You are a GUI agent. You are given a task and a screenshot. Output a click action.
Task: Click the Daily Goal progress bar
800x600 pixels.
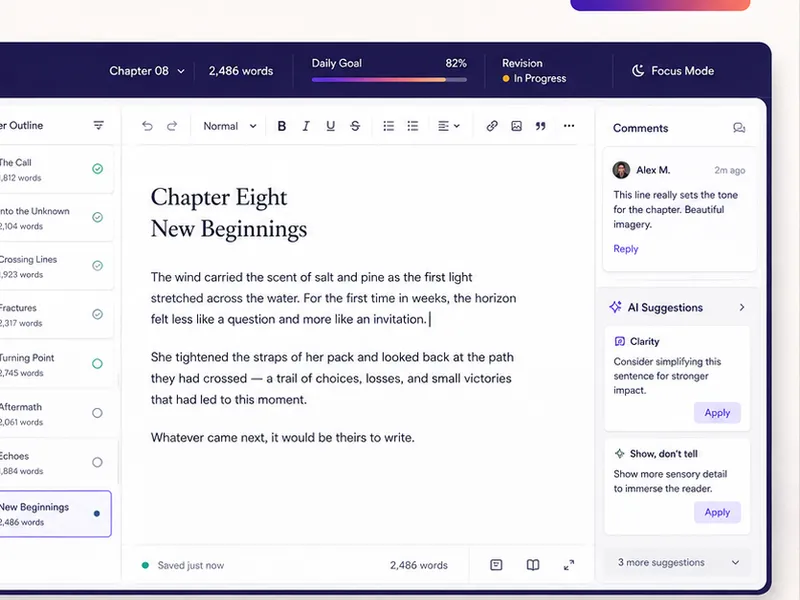click(x=389, y=80)
